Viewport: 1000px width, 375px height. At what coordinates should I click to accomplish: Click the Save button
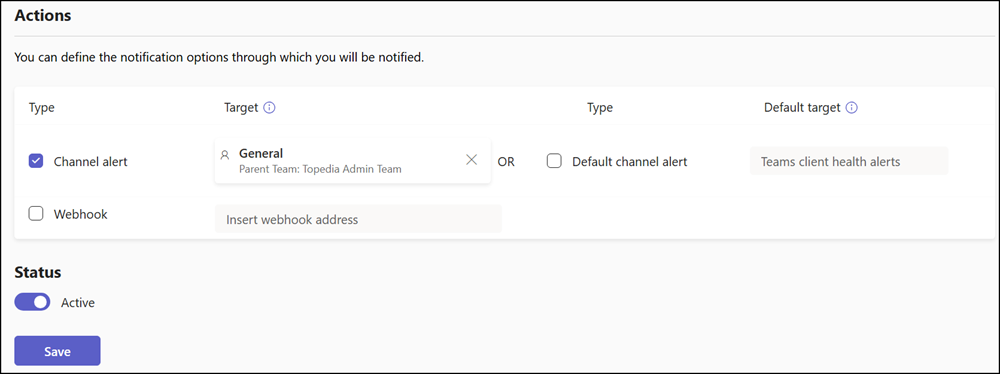coord(57,351)
